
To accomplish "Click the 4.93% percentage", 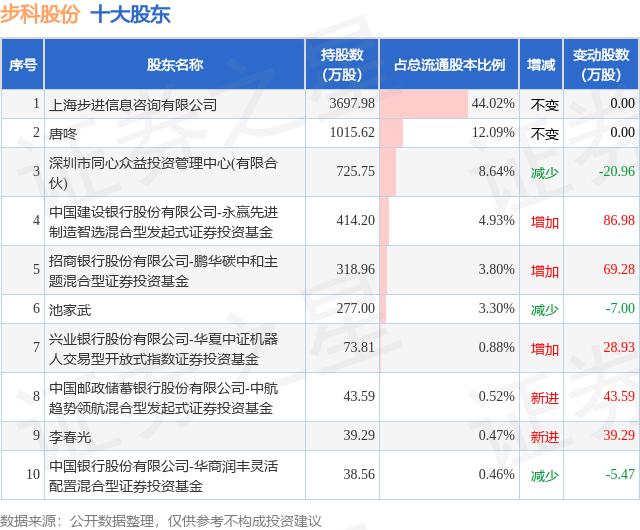I will (x=497, y=220).
